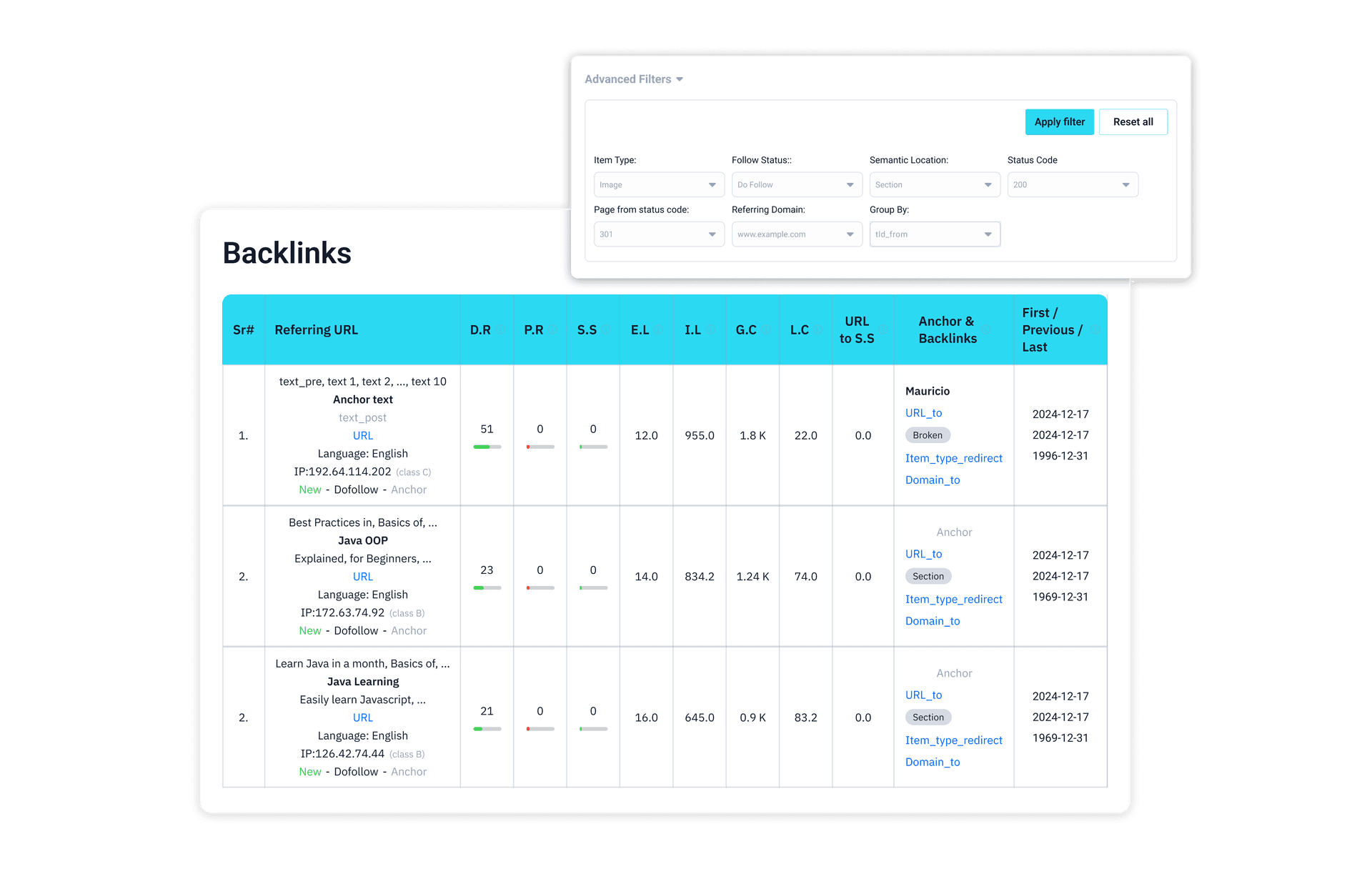
Task: Open Semantic Location dropdown showing Section
Action: (934, 185)
